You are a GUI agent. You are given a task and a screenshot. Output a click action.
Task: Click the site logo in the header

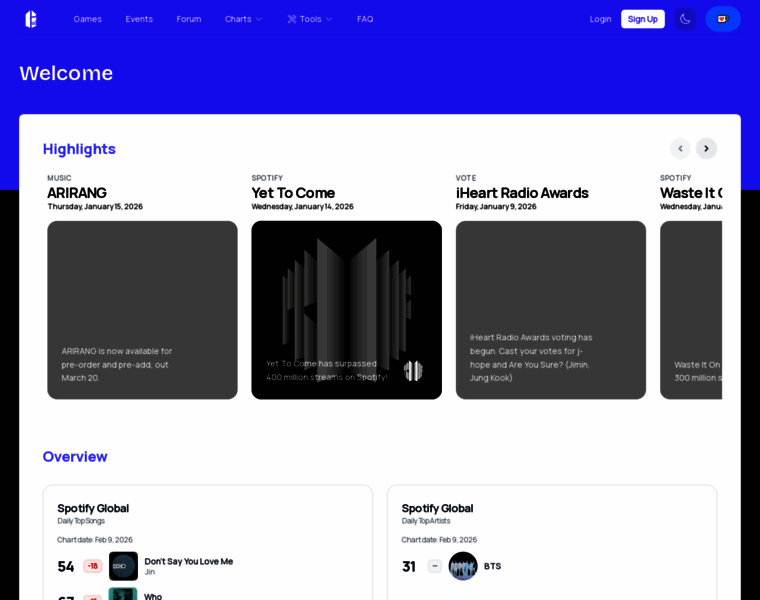point(31,19)
